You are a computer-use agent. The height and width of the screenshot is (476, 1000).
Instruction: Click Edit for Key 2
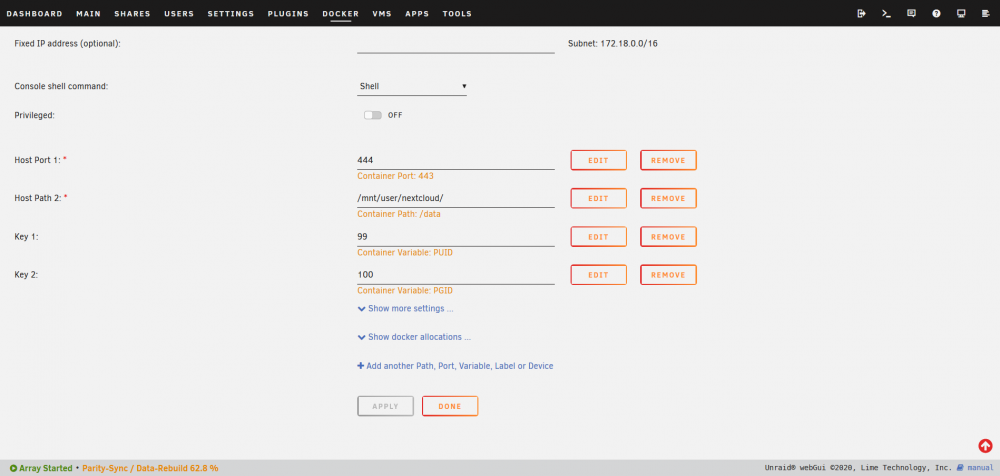(598, 275)
